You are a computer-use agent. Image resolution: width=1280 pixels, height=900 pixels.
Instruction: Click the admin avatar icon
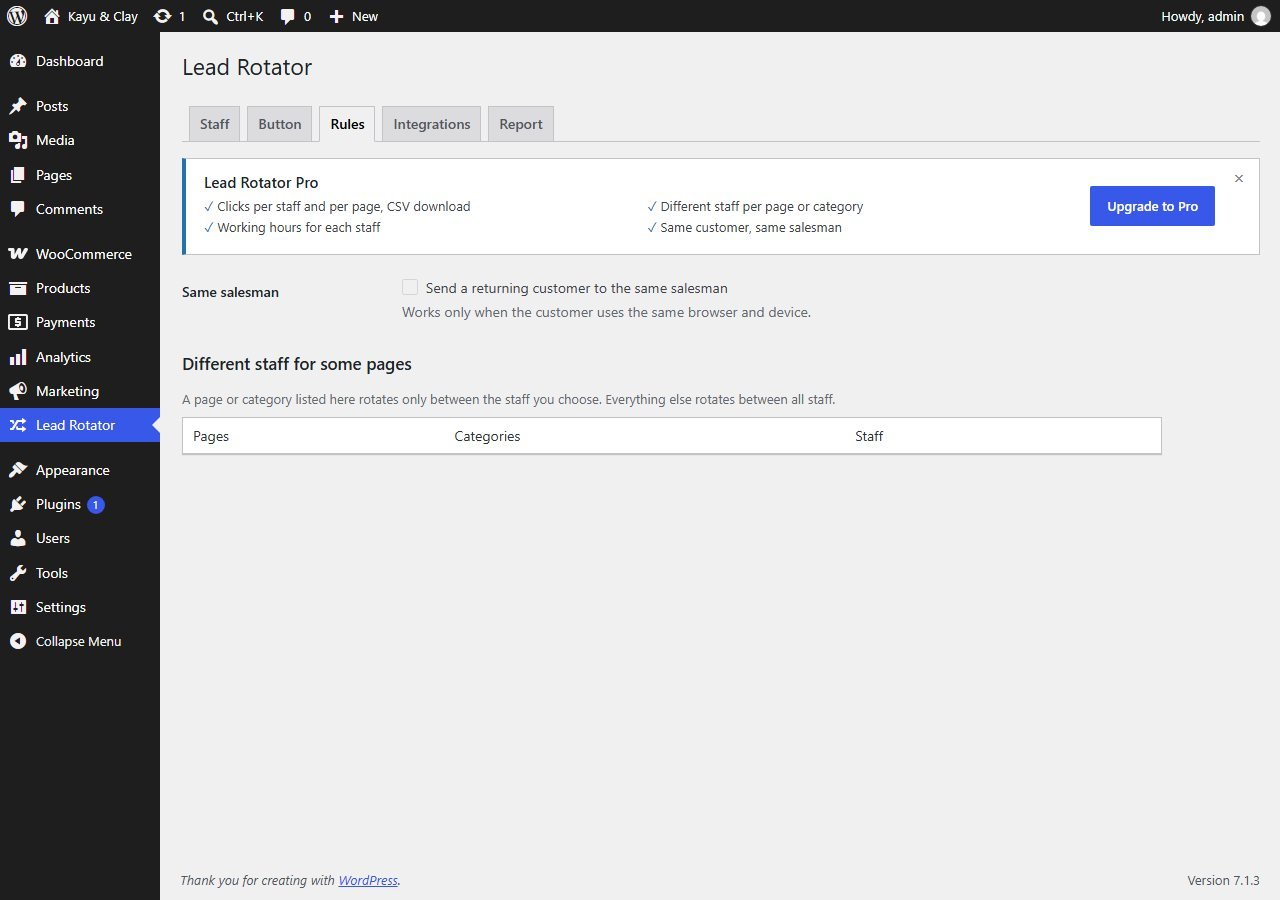[1260, 16]
